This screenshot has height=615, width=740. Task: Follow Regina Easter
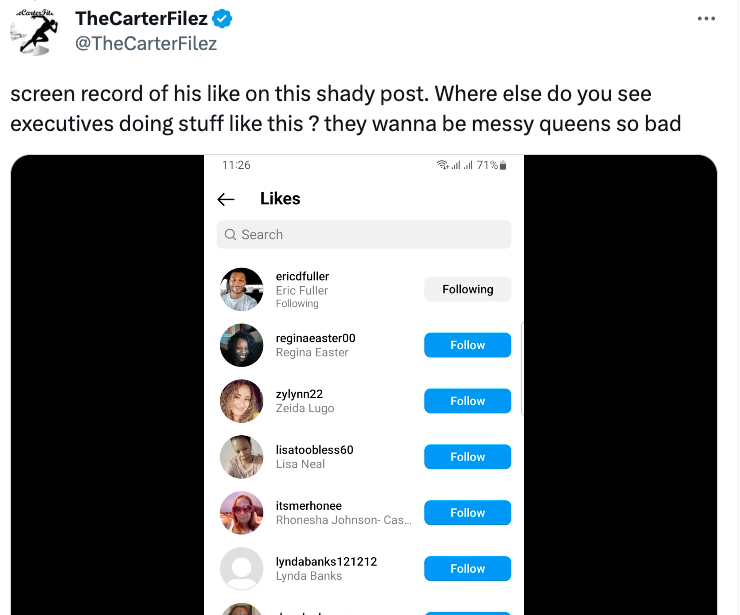click(x=467, y=345)
